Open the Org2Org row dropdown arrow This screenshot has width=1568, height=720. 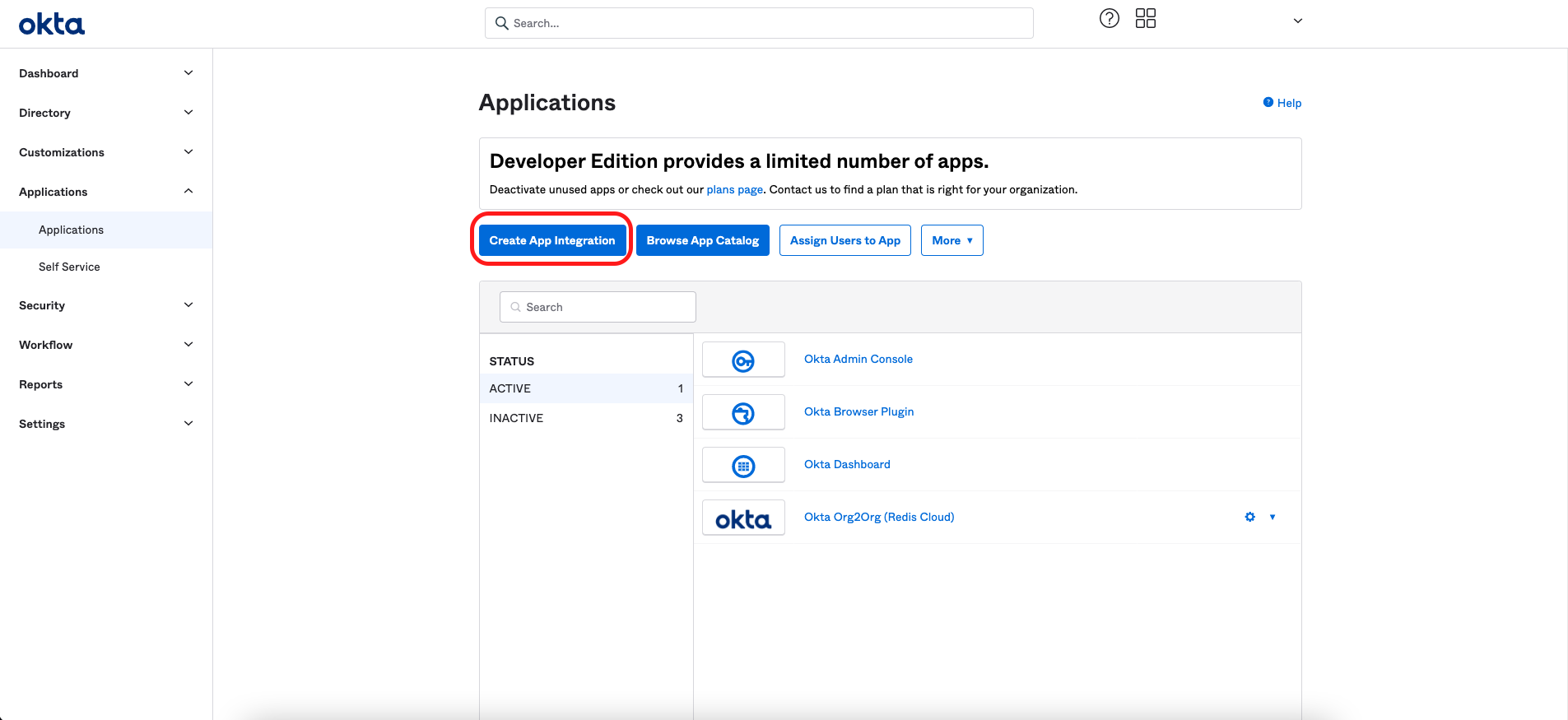[x=1273, y=517]
